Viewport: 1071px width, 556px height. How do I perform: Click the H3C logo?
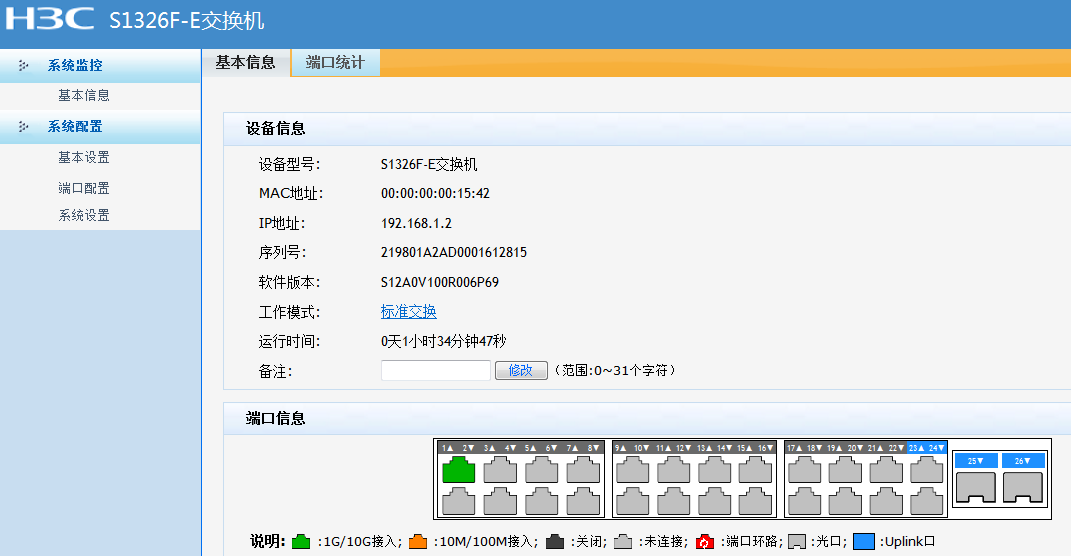[50, 18]
